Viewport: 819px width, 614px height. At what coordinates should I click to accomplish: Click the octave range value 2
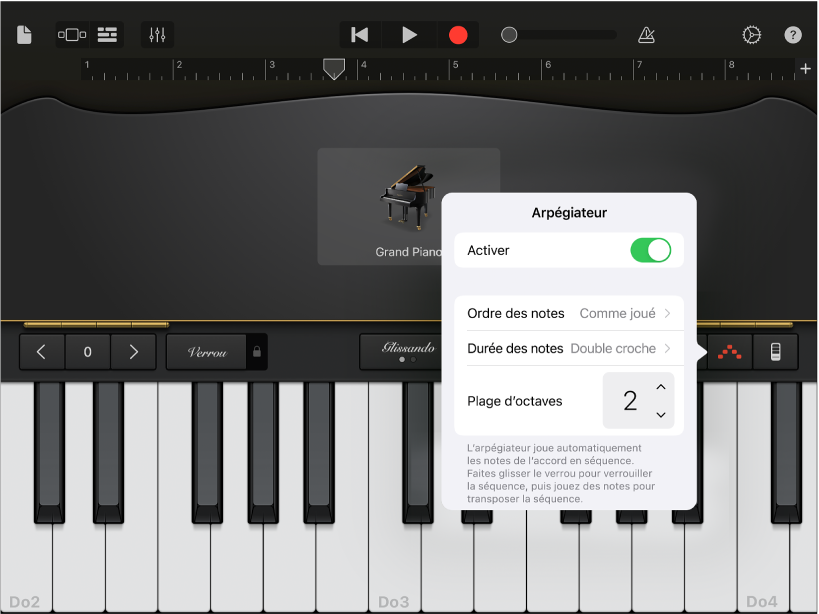pyautogui.click(x=630, y=400)
